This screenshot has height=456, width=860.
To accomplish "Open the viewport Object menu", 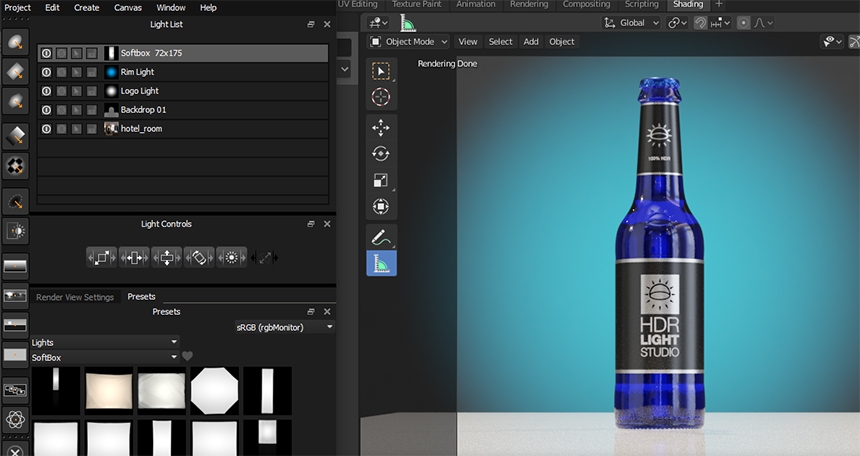I will (562, 42).
